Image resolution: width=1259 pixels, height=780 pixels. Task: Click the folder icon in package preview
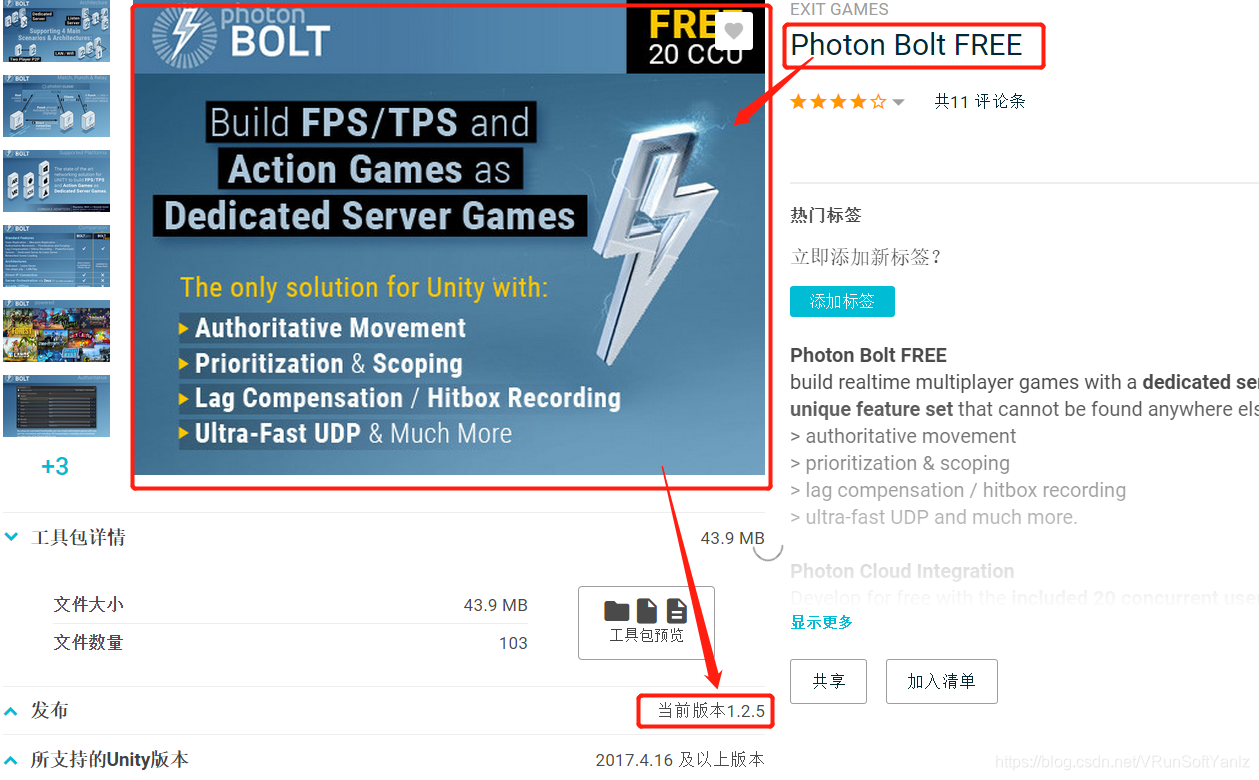click(617, 610)
